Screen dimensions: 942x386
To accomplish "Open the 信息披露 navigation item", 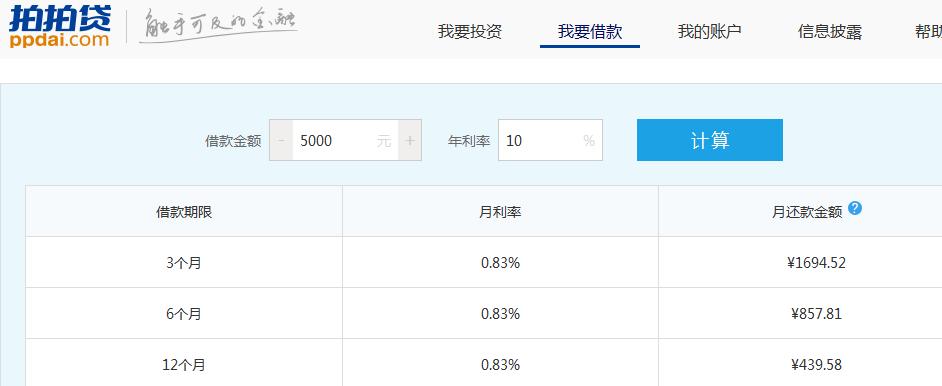I will 830,32.
